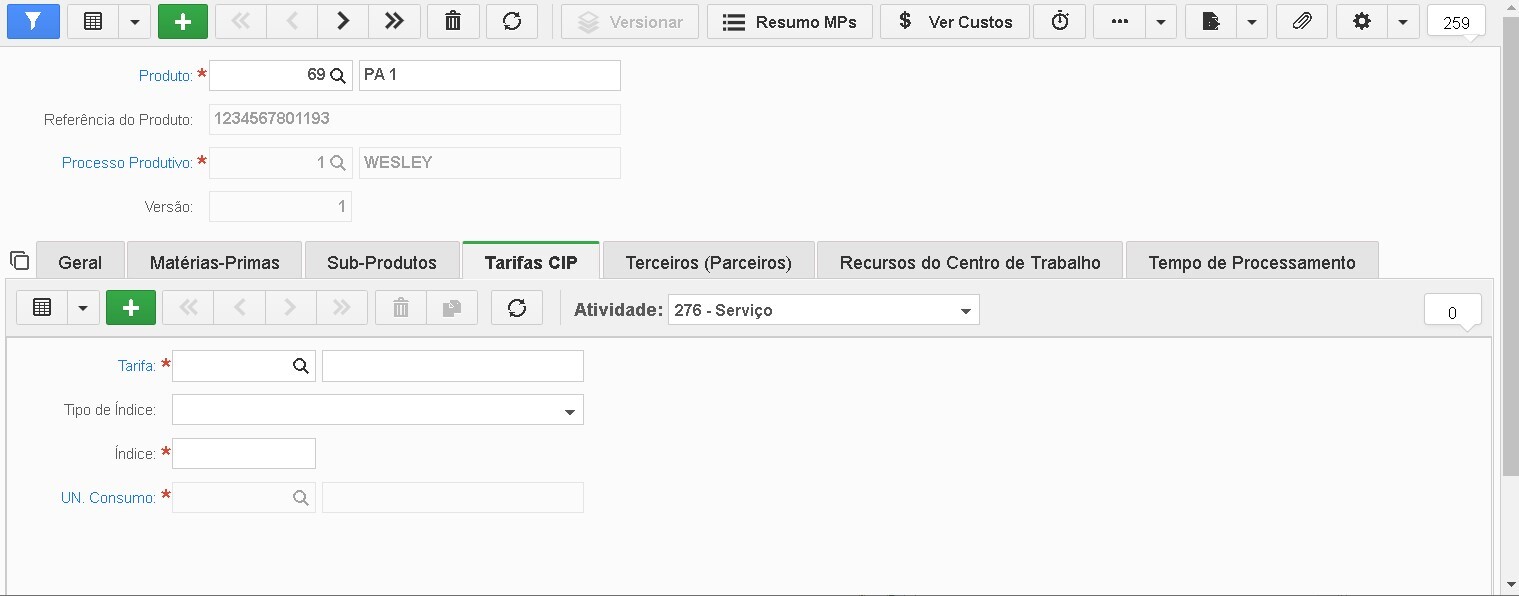Viewport: 1519px width, 596px height.
Task: Open Ver Custos
Action: coord(955,21)
